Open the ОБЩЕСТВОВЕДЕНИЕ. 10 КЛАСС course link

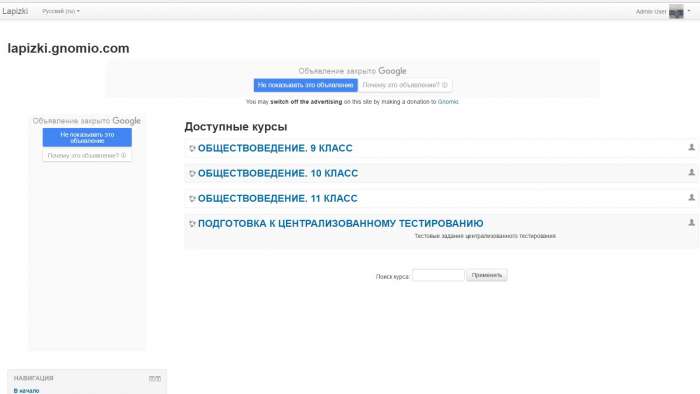click(278, 173)
